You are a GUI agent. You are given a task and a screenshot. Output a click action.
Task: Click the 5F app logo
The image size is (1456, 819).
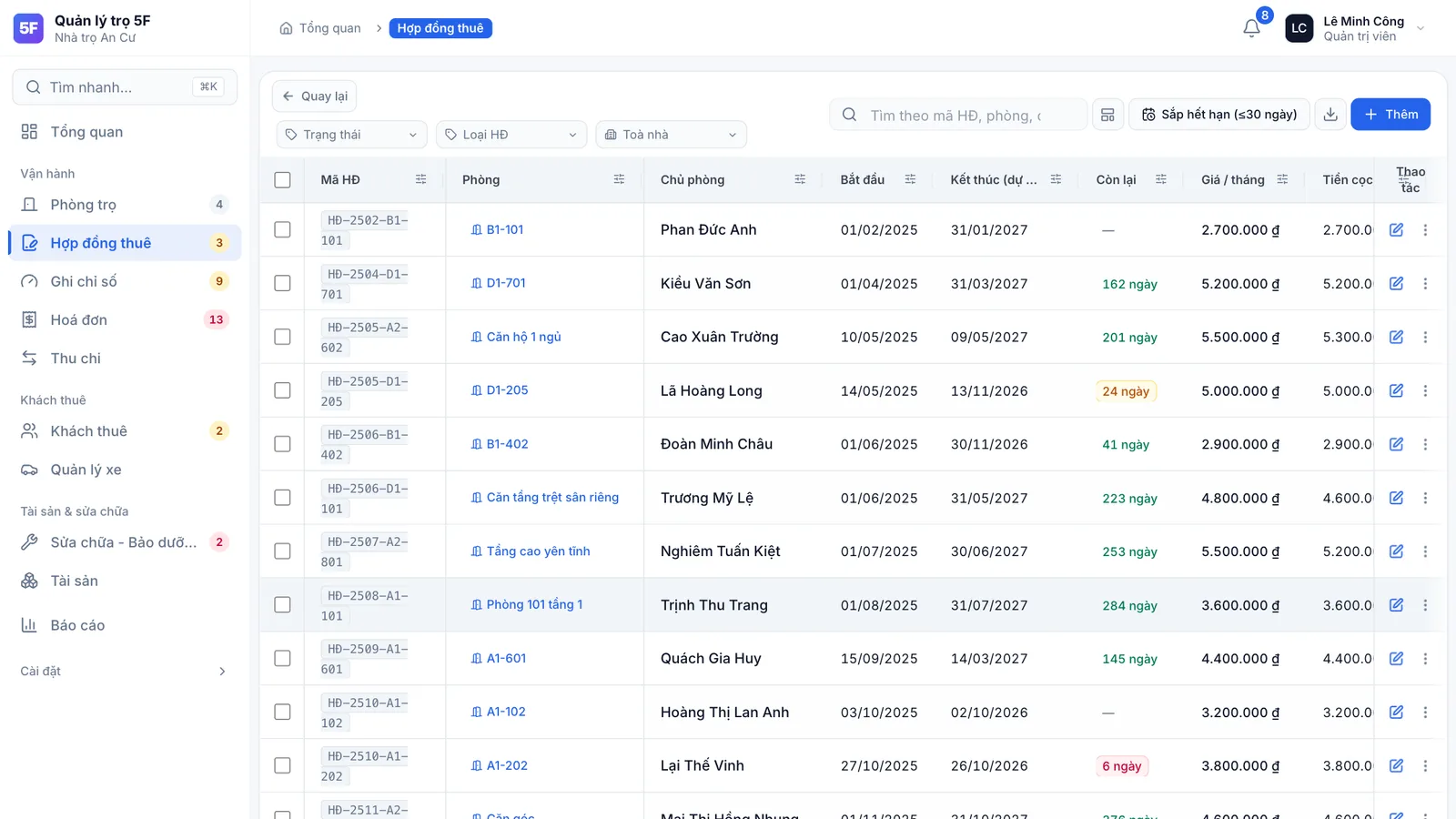28,28
